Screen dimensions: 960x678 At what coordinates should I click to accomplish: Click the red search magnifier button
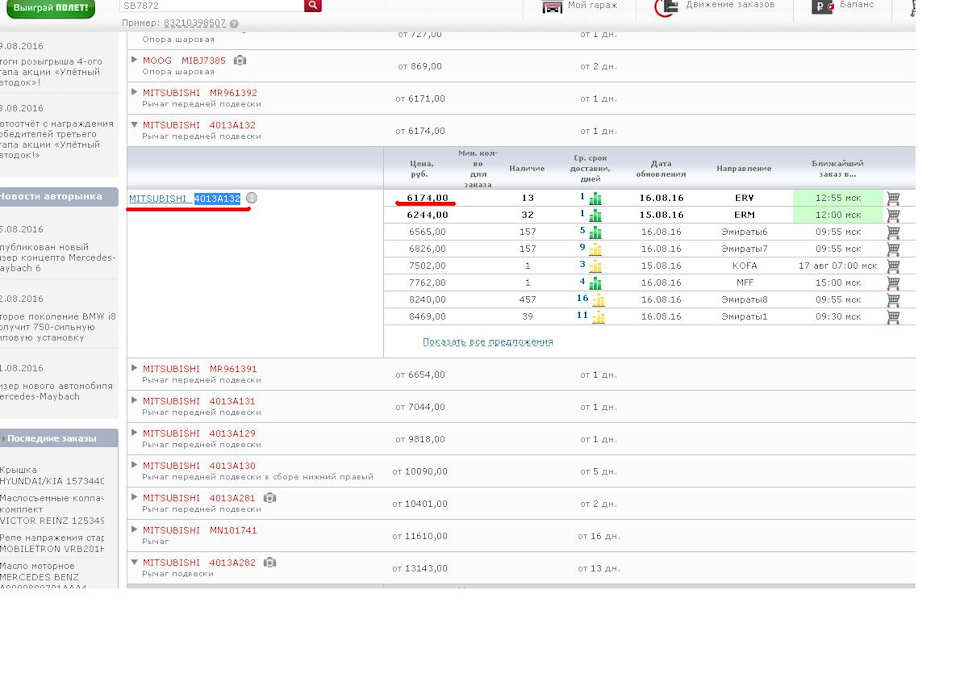[312, 5]
